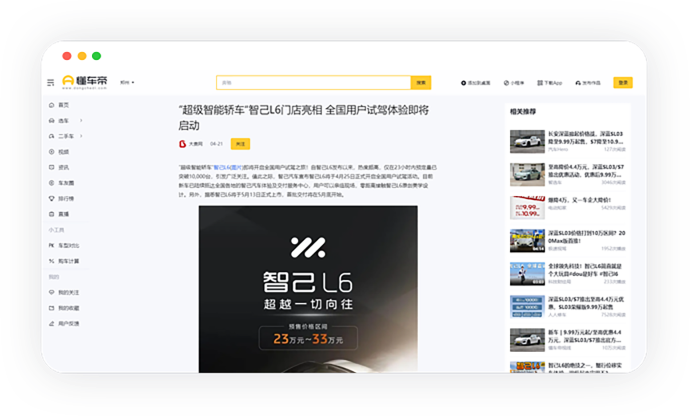Viewport: 690px width, 416px height.
Task: Open the 直播 live icon in the sidebar
Action: coord(51,214)
